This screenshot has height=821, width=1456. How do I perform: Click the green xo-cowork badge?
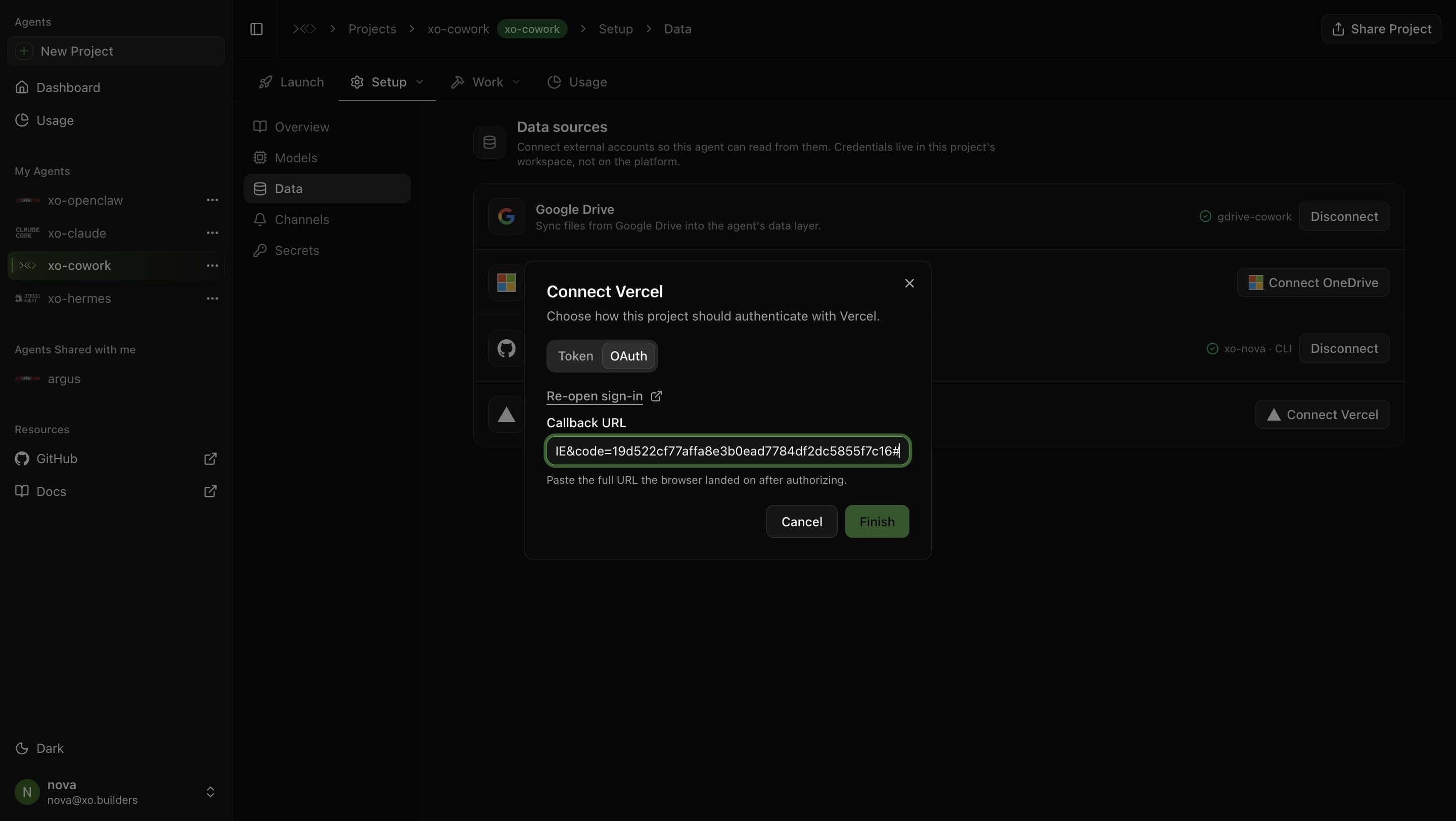(531, 29)
